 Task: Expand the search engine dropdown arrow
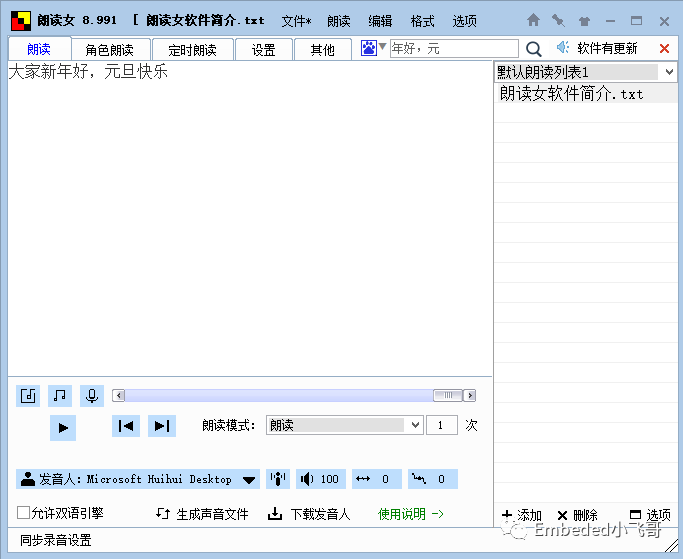coord(382,46)
